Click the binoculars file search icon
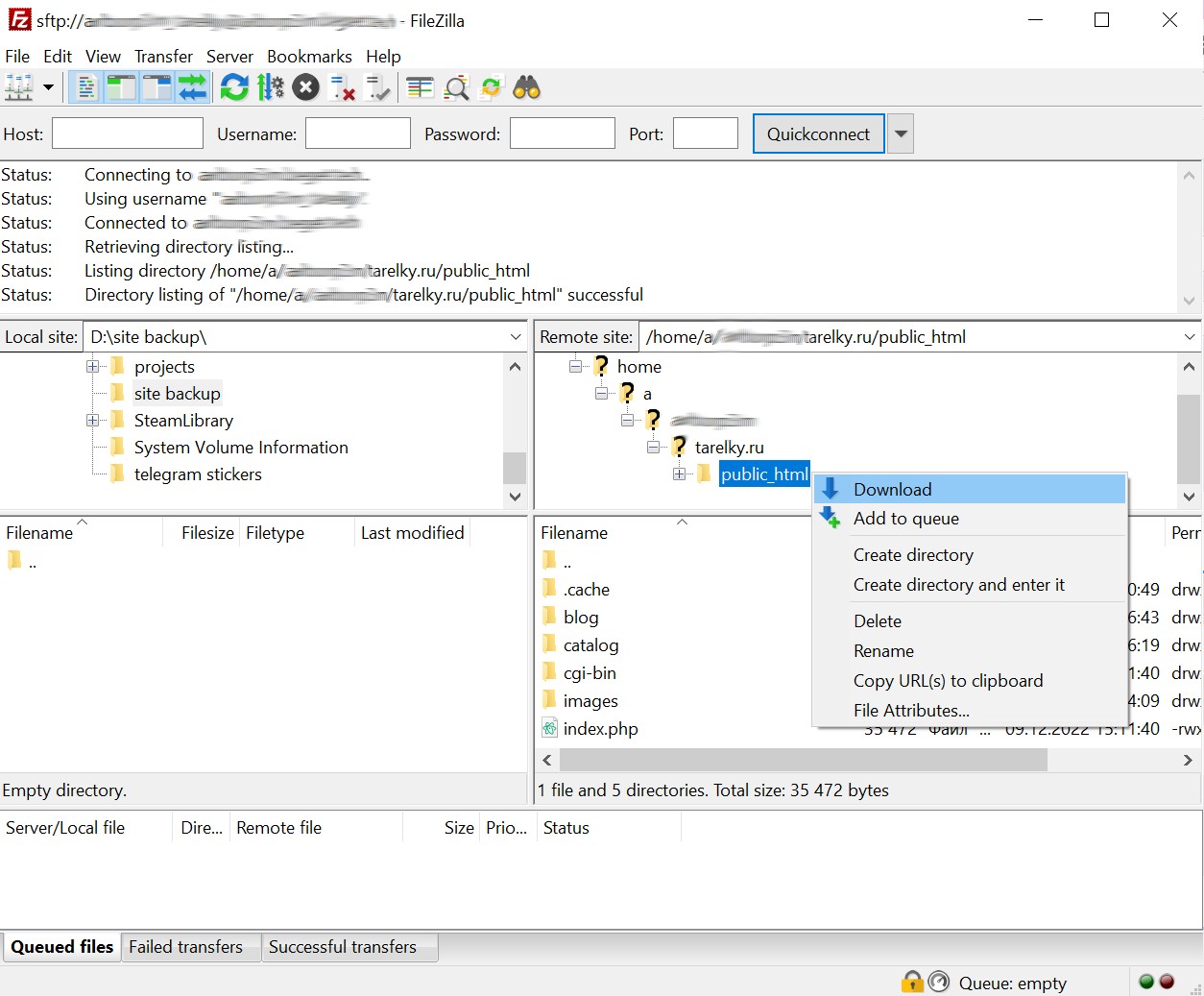 (x=526, y=88)
